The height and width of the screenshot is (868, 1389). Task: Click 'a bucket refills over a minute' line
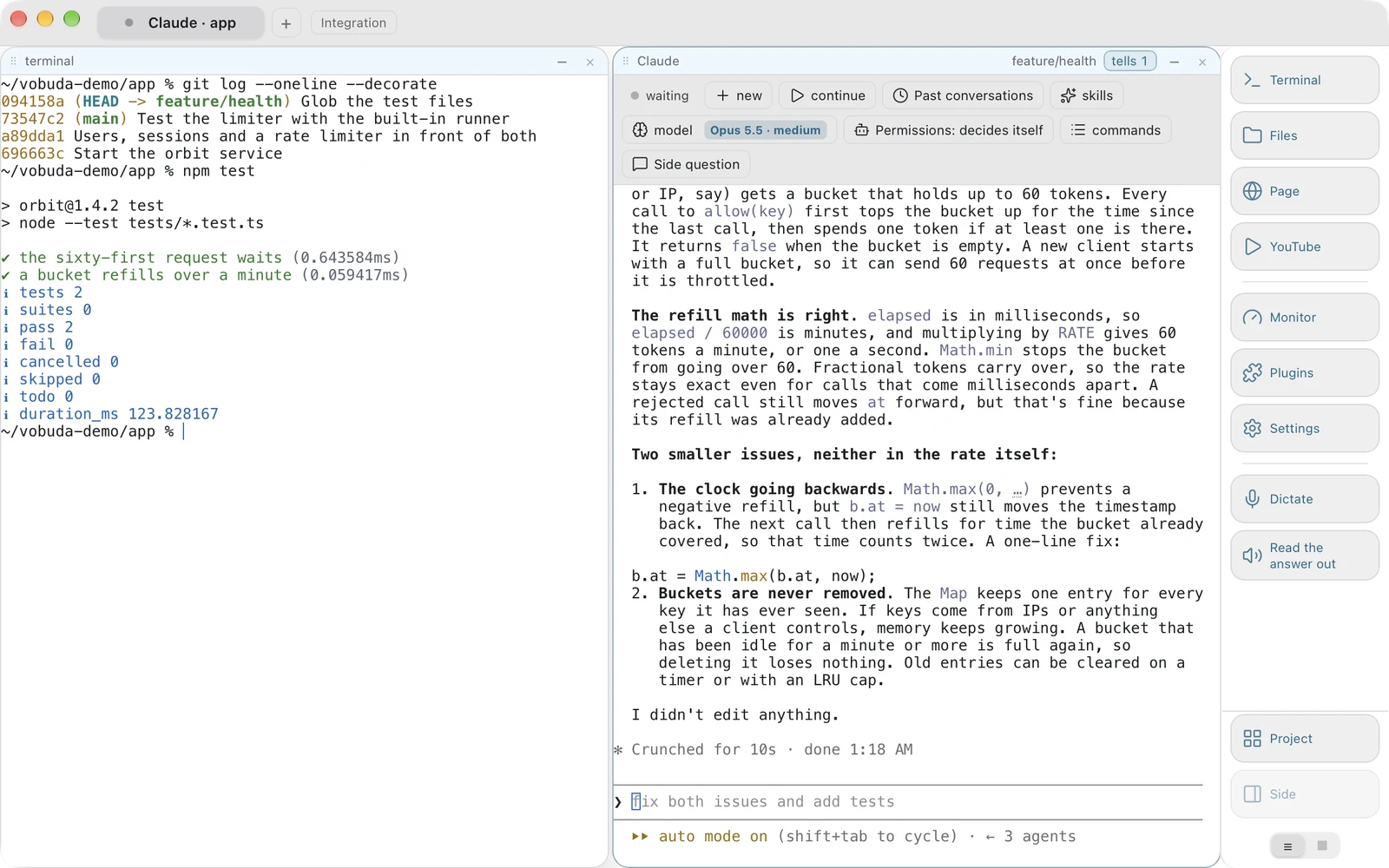pyautogui.click(x=205, y=275)
